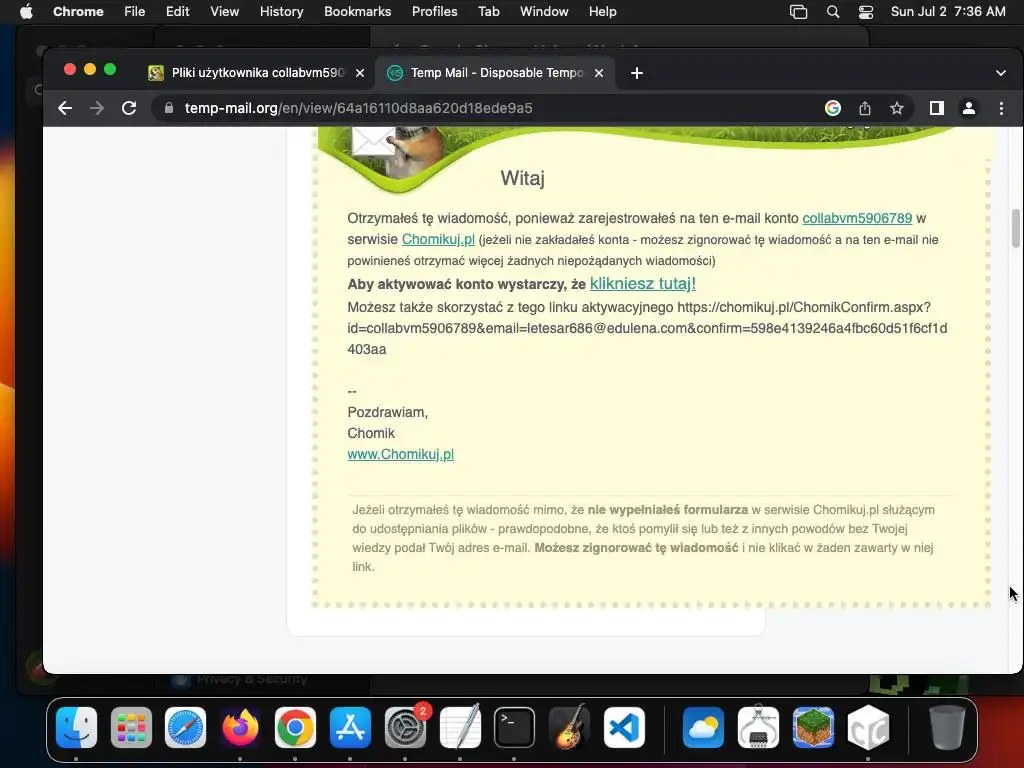Click the browser forward arrow
The height and width of the screenshot is (768, 1024).
coord(97,108)
